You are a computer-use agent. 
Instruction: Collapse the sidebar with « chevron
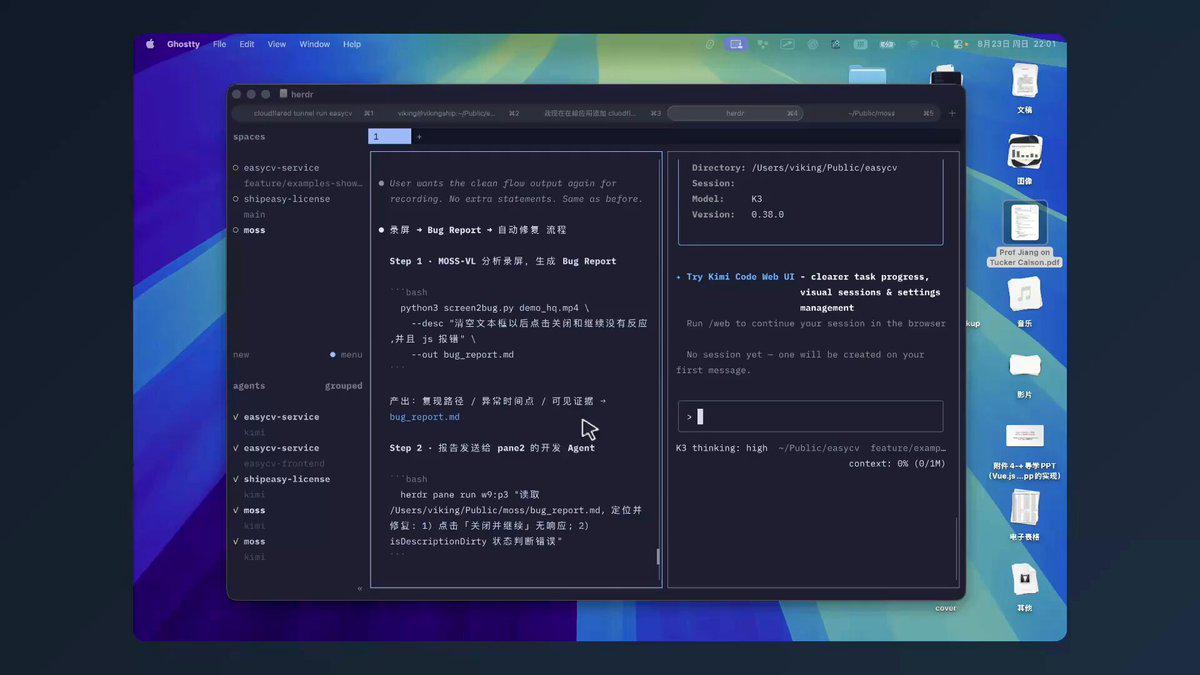tap(360, 589)
